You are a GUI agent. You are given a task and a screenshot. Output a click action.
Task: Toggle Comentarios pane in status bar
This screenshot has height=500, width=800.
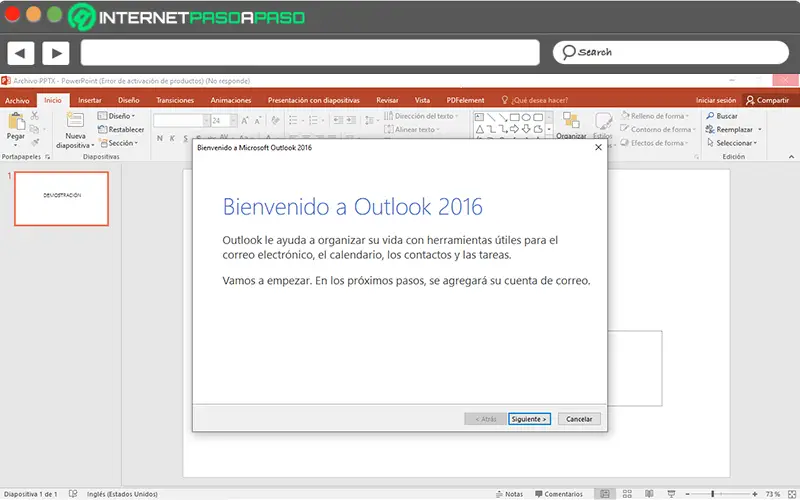[559, 494]
